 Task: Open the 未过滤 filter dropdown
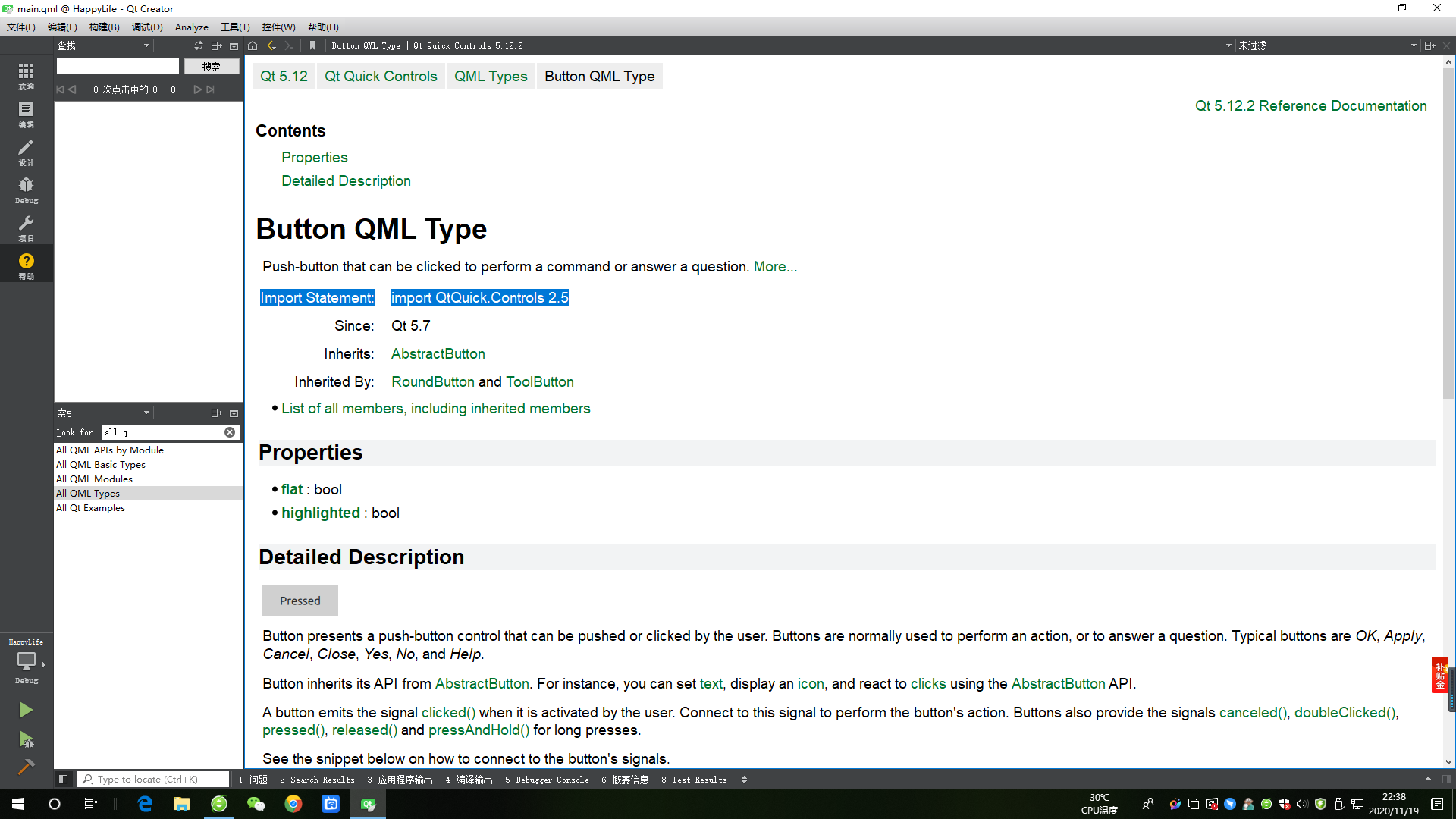(x=1413, y=45)
